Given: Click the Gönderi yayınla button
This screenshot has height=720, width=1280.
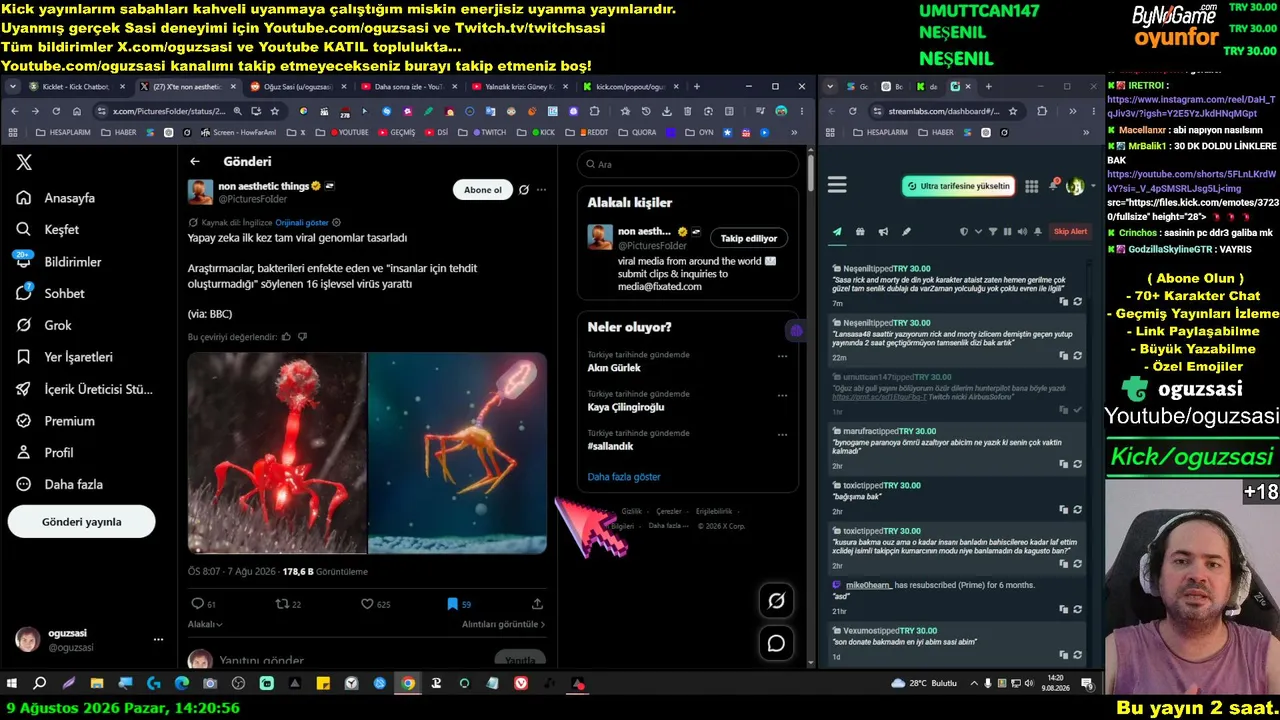Looking at the screenshot, I should click(81, 521).
